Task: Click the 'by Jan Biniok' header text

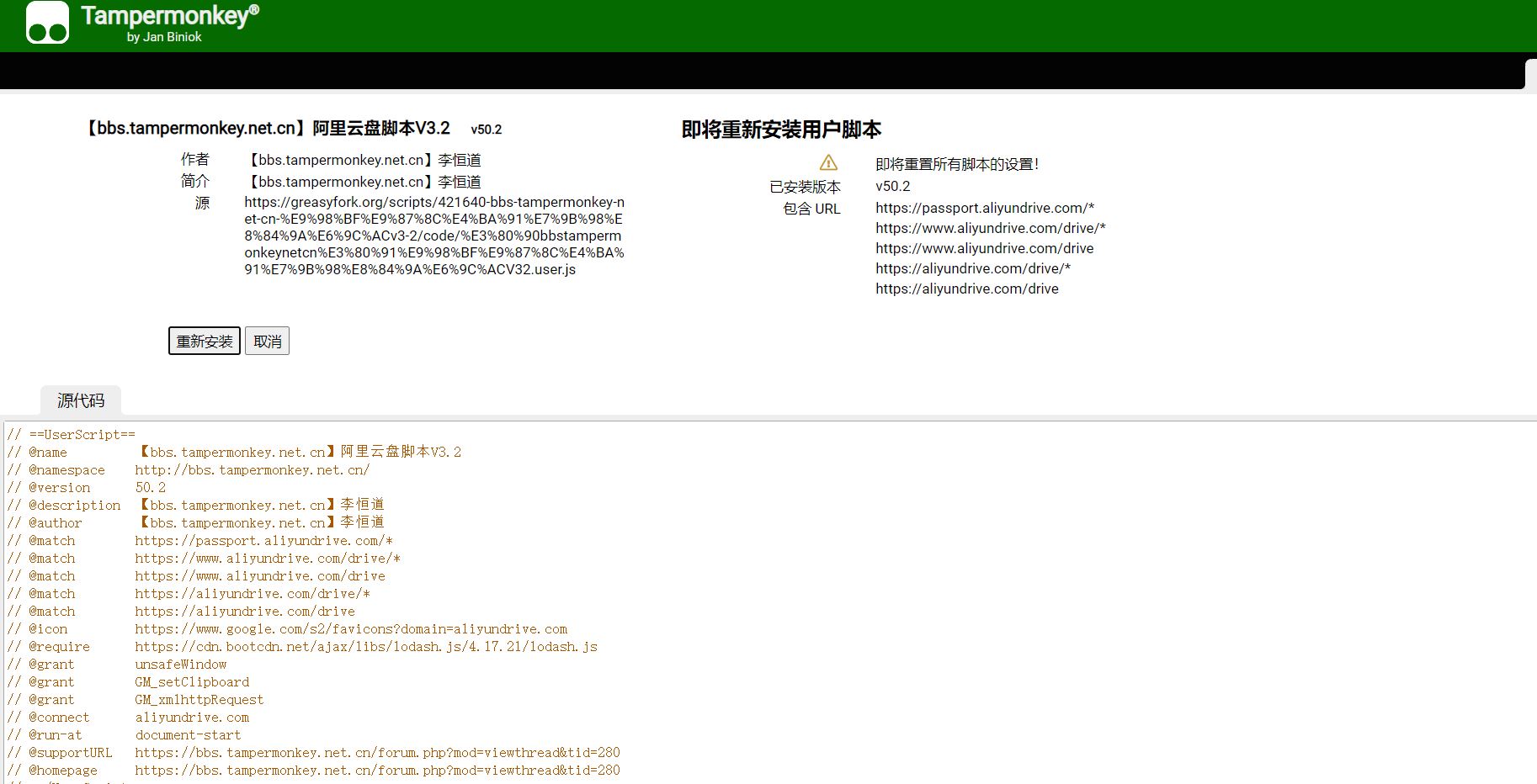Action: pos(164,37)
